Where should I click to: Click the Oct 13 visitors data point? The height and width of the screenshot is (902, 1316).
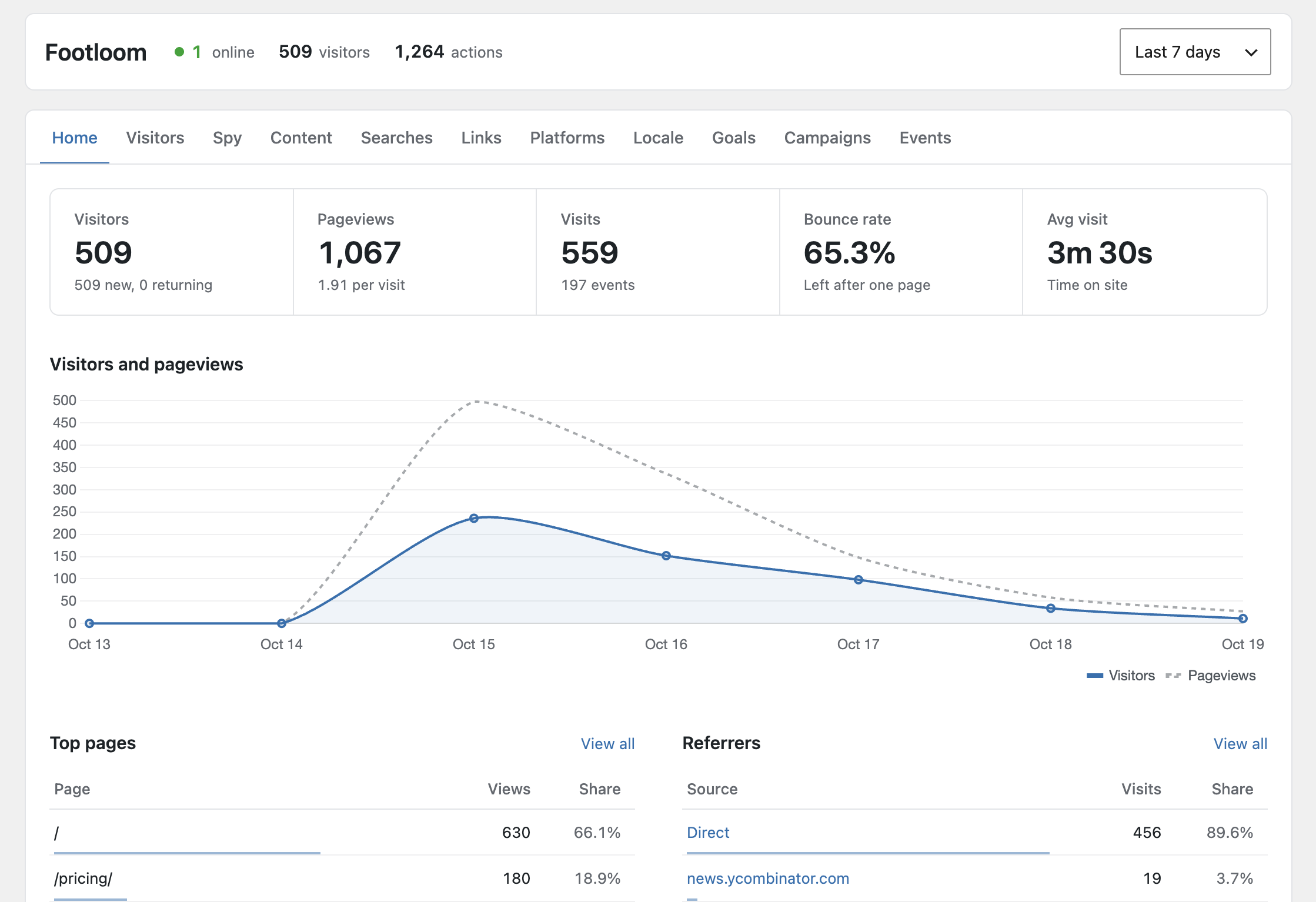[x=89, y=623]
